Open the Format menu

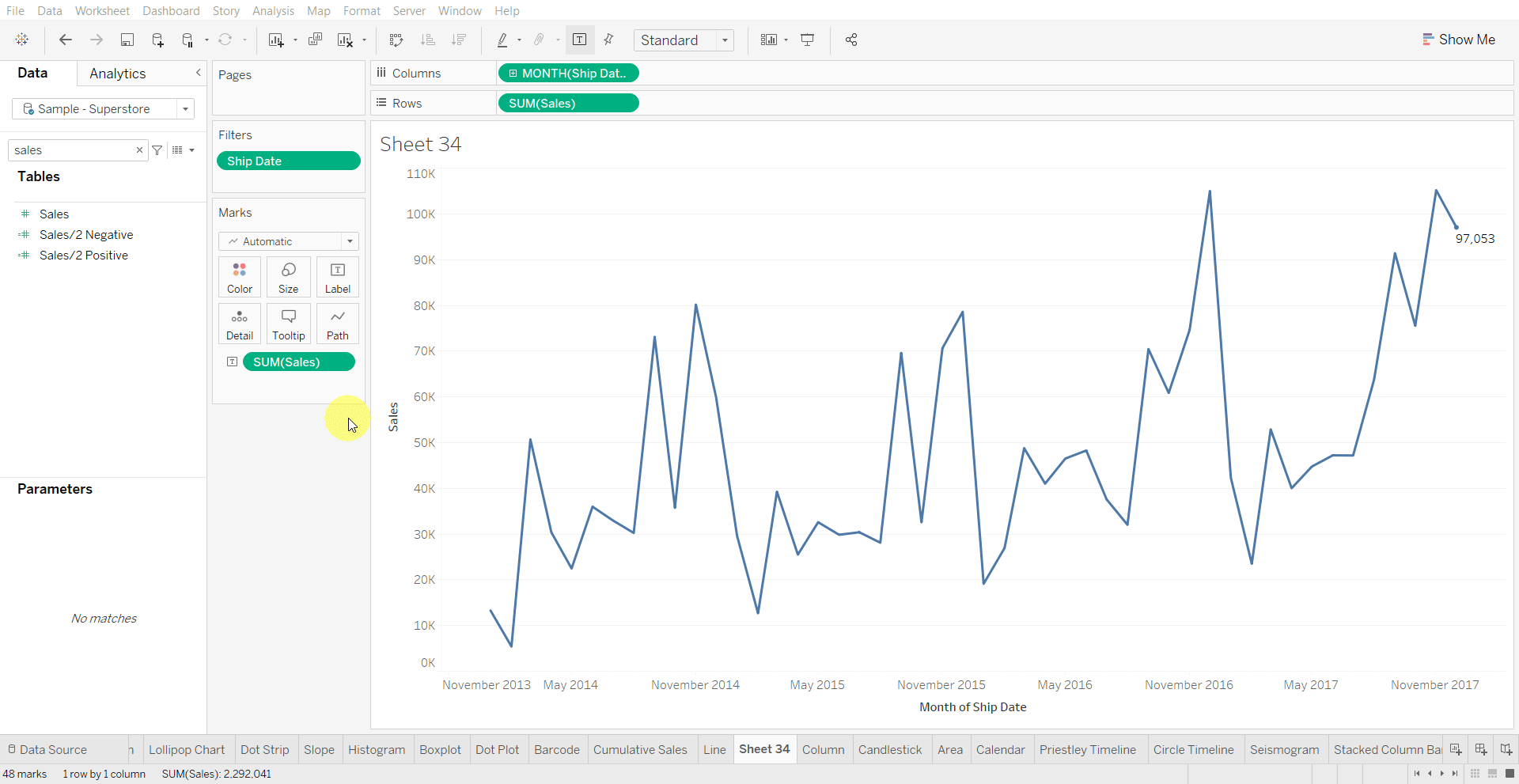pyautogui.click(x=362, y=10)
